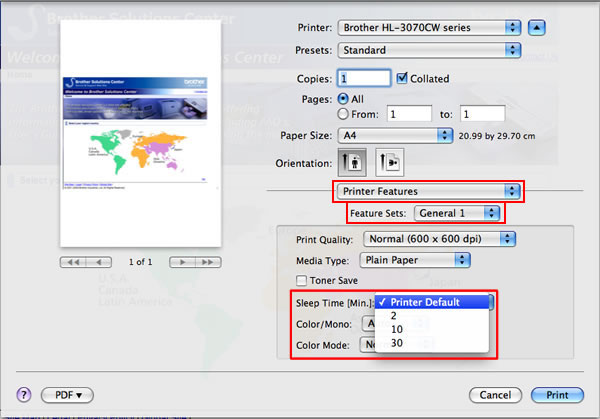
Task: Click the '1 of 1' page indicator
Action: tap(140, 262)
